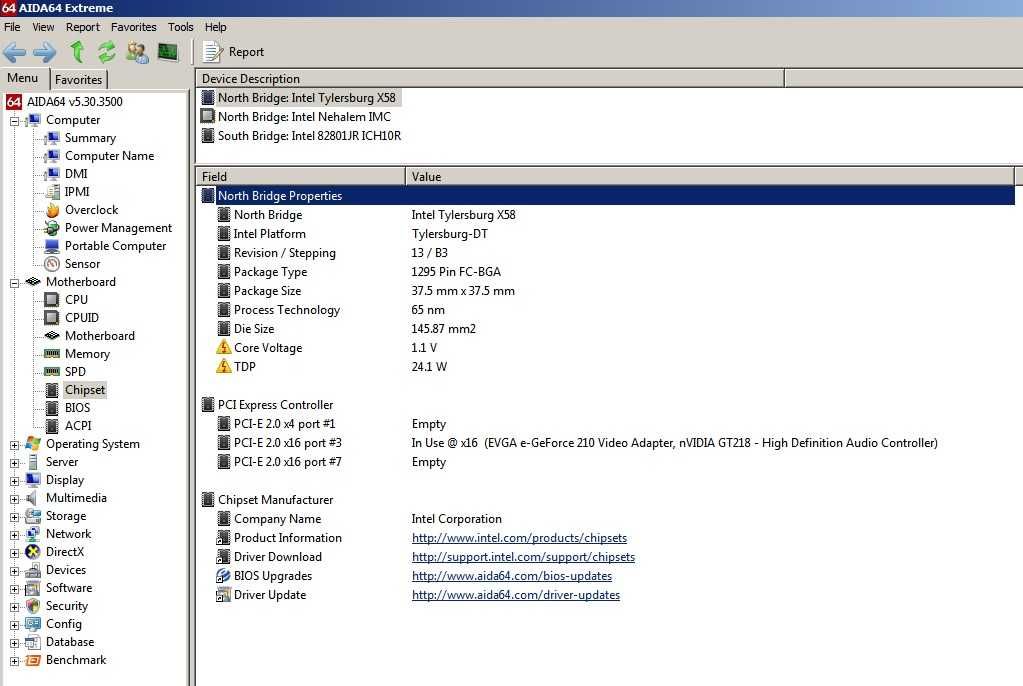
Task: Open the Tools menu
Action: coord(181,27)
